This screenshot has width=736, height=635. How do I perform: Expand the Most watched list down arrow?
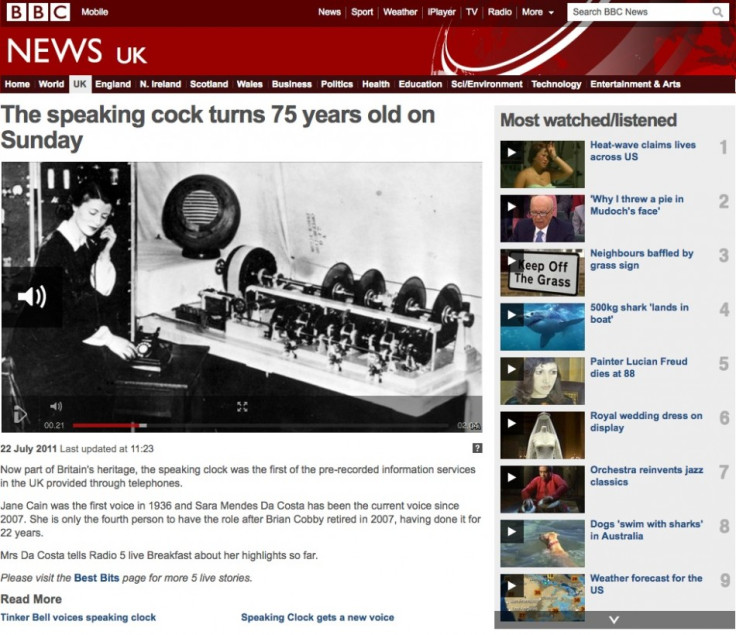[x=614, y=620]
